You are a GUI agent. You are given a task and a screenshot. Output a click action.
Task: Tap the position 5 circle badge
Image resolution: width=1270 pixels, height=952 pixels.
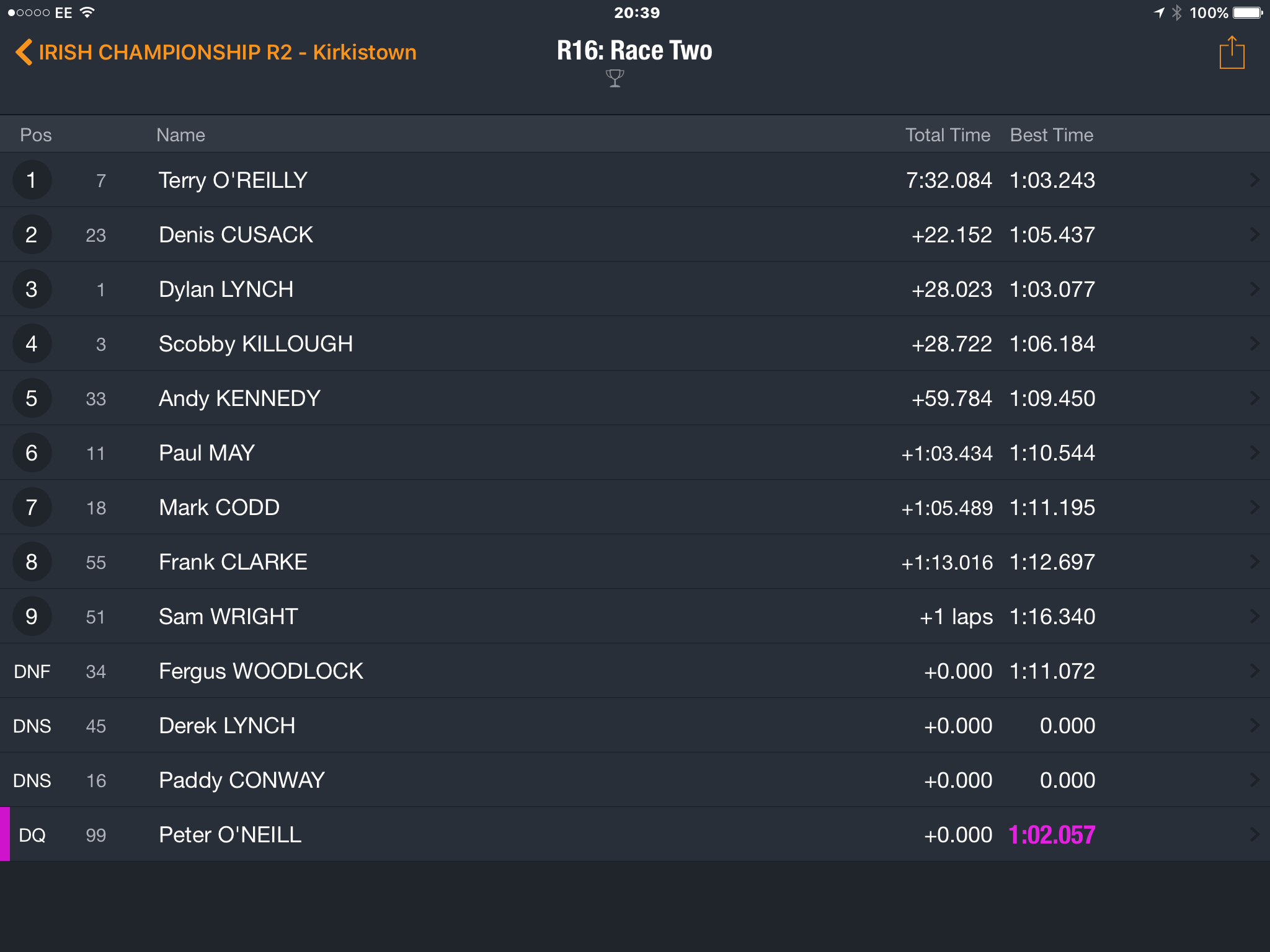coord(32,398)
